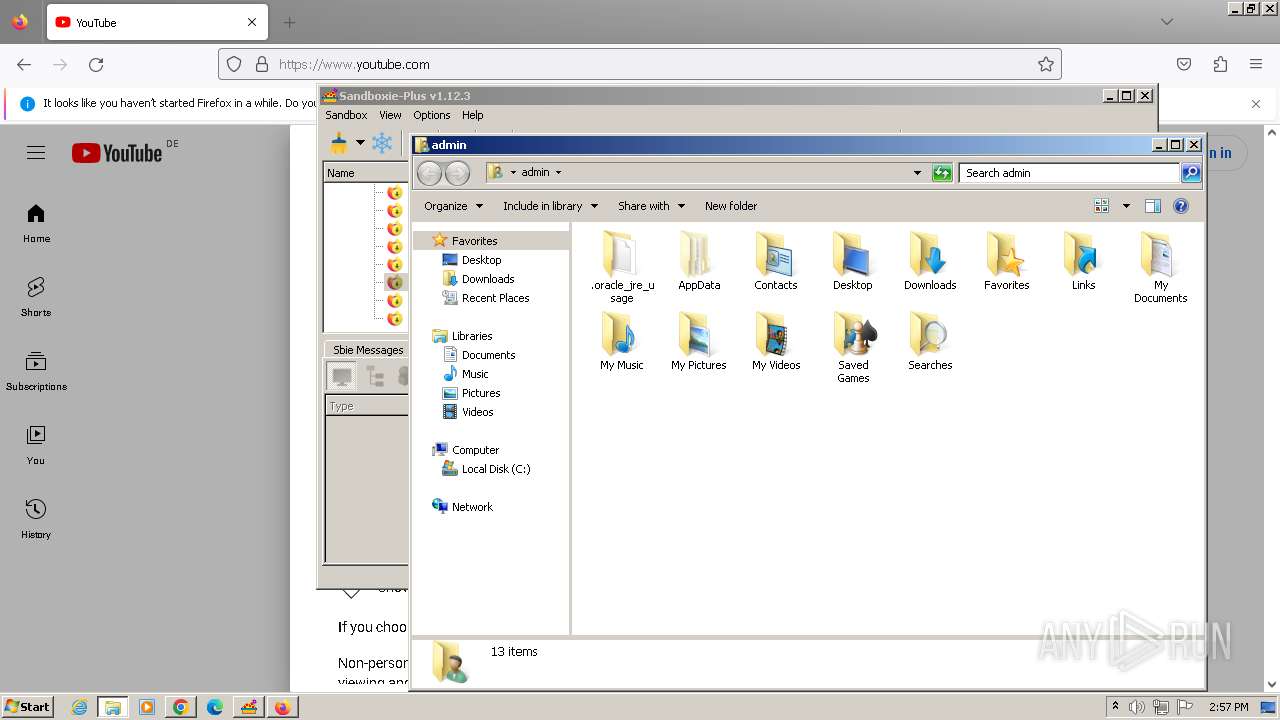Click the search magnifier in Explorer
This screenshot has width=1280, height=720.
pyautogui.click(x=1191, y=173)
